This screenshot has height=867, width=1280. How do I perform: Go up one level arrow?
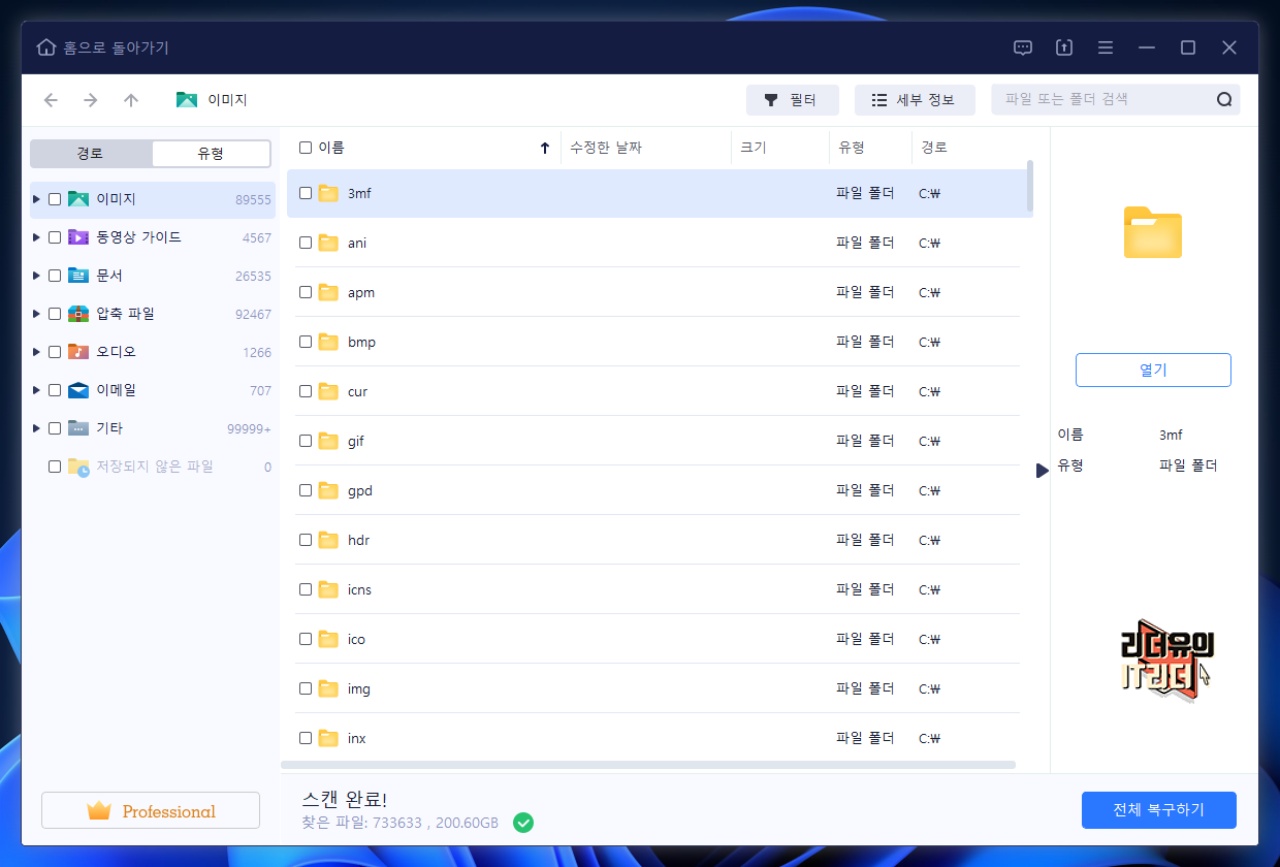click(131, 100)
